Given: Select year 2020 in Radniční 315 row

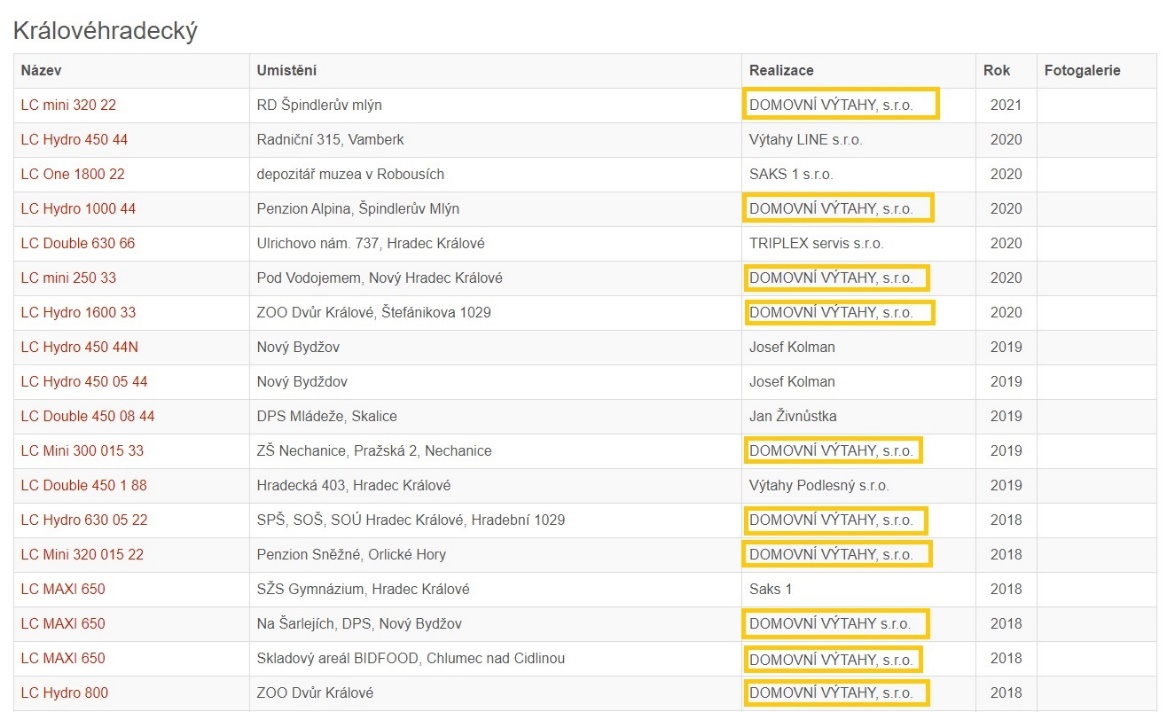Looking at the screenshot, I should tap(1005, 140).
